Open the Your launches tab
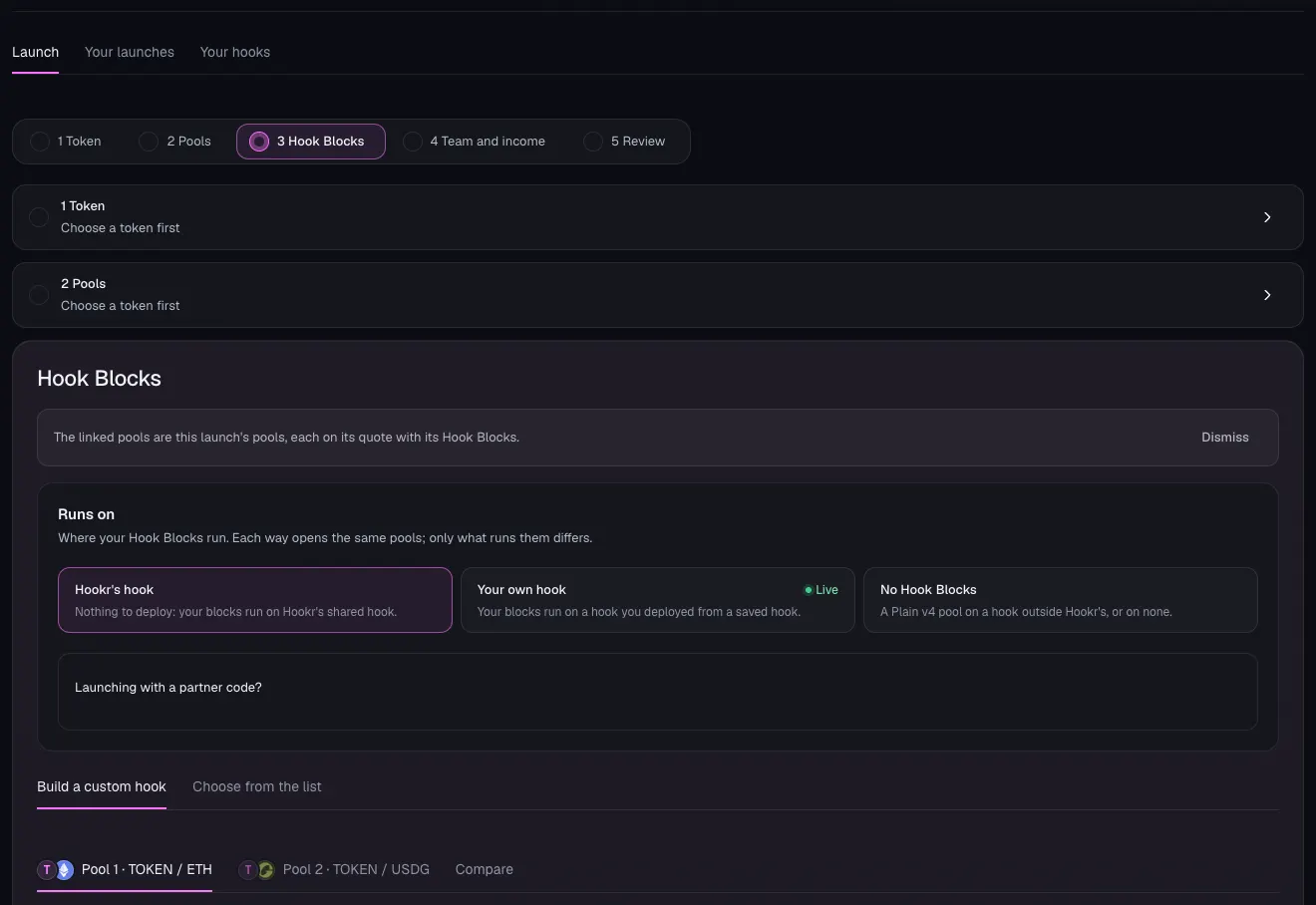Image resolution: width=1316 pixels, height=905 pixels. click(130, 52)
